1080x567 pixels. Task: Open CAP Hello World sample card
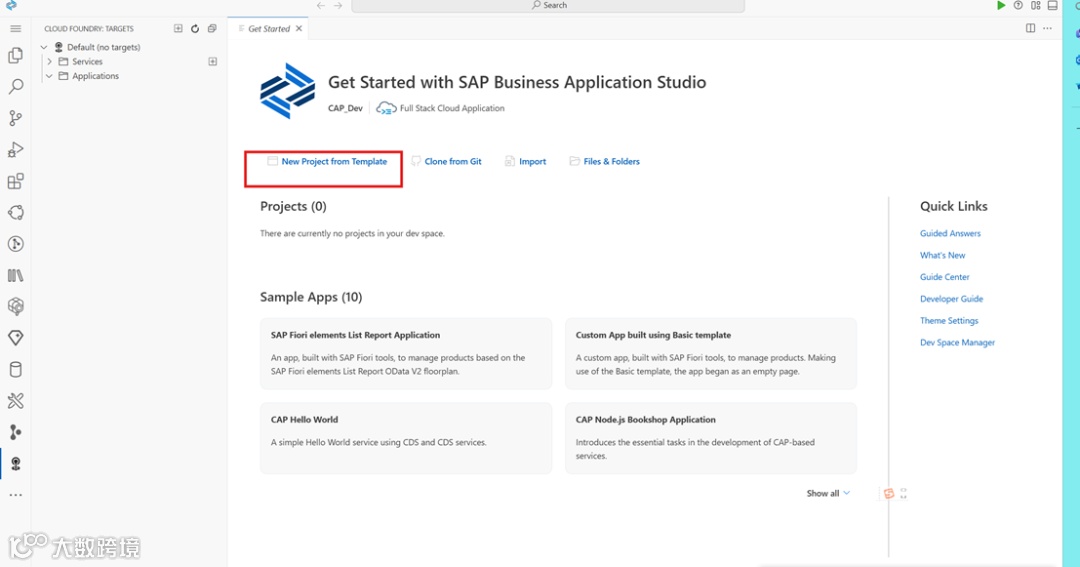click(x=406, y=438)
